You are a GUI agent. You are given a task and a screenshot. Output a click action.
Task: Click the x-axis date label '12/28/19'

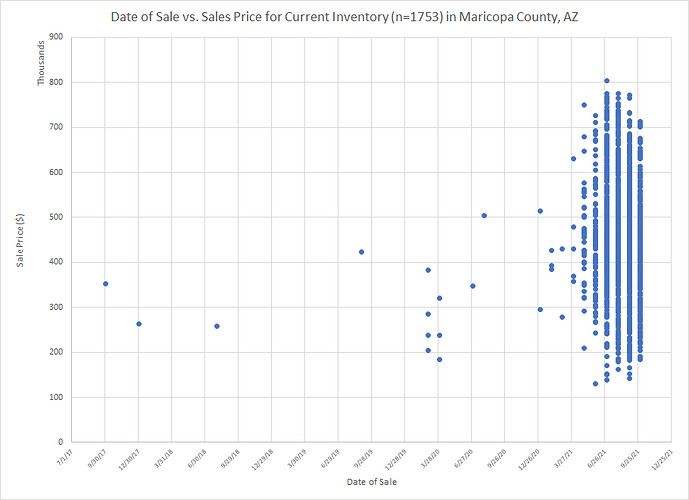[395, 460]
